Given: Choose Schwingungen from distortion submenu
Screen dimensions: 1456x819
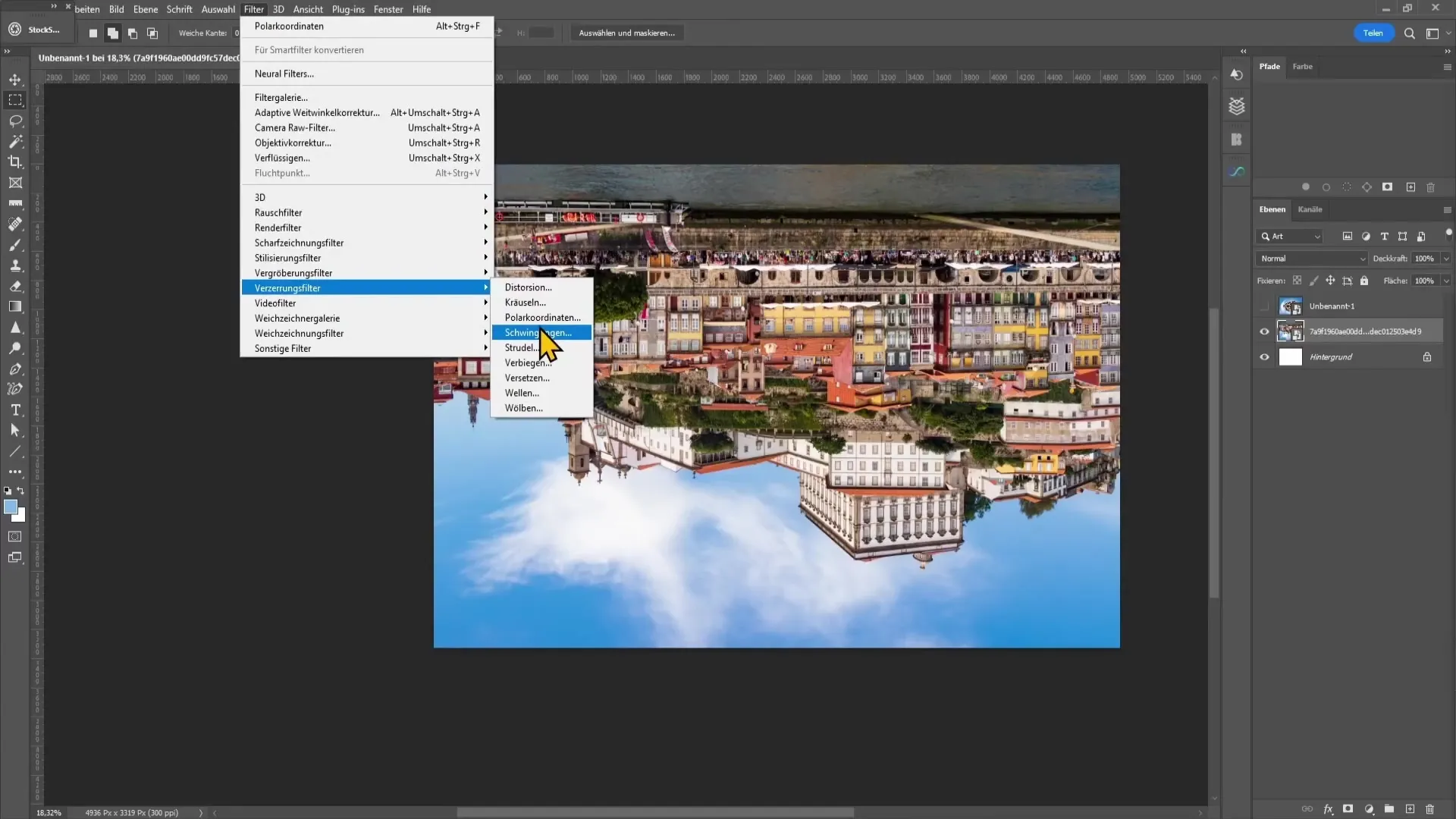Looking at the screenshot, I should point(541,333).
